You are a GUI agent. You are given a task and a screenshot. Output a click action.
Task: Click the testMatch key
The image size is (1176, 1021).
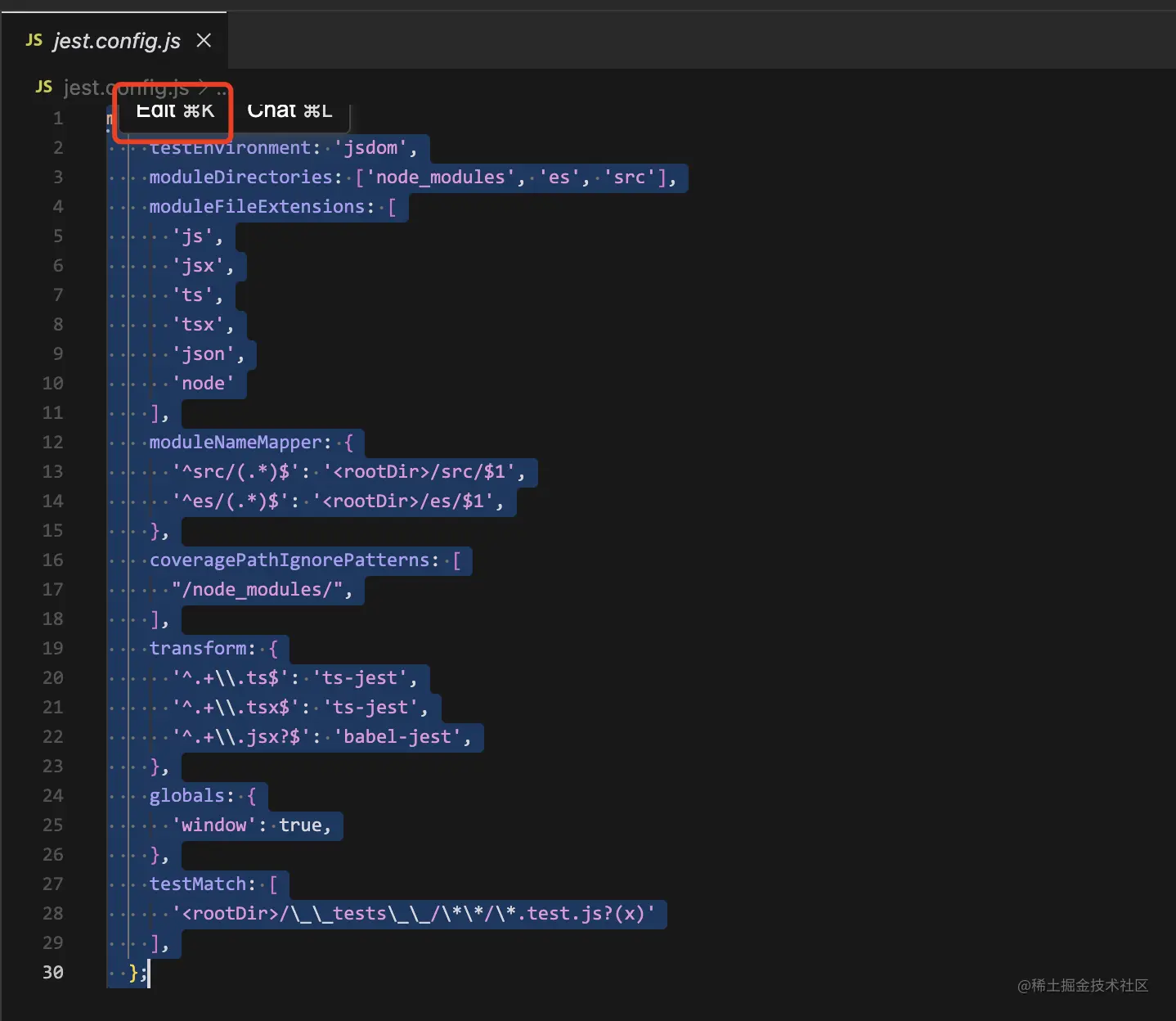tap(198, 884)
